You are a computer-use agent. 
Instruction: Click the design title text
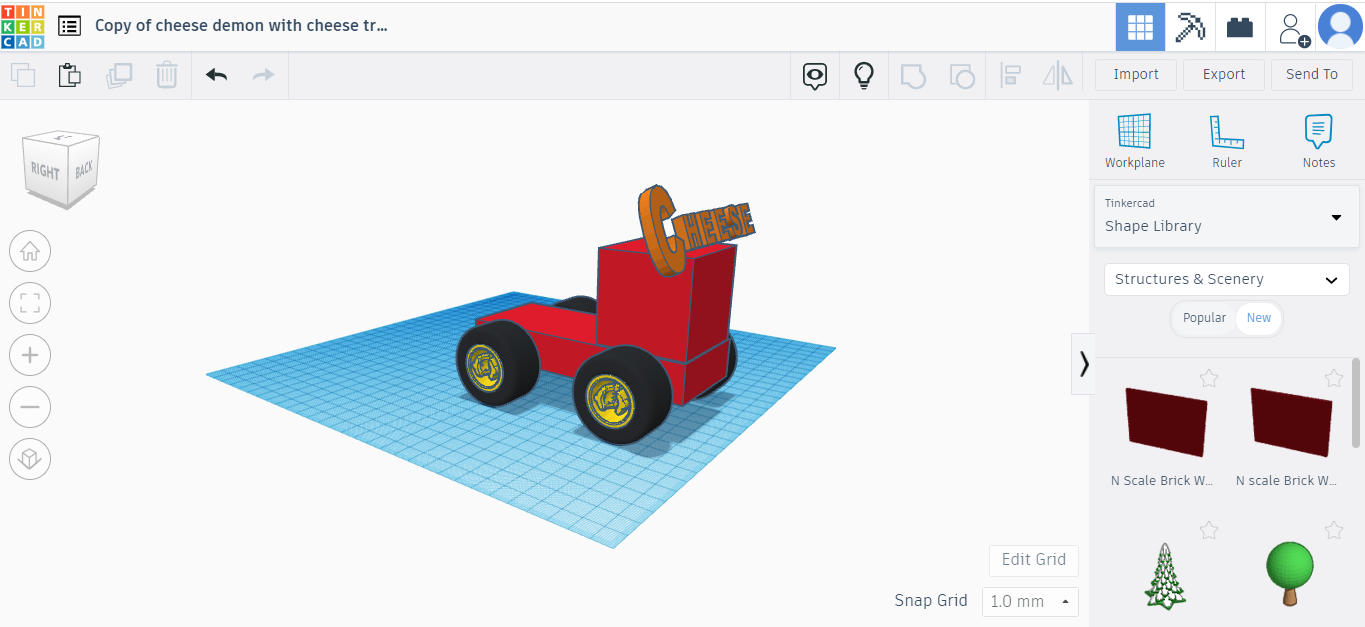(x=241, y=26)
